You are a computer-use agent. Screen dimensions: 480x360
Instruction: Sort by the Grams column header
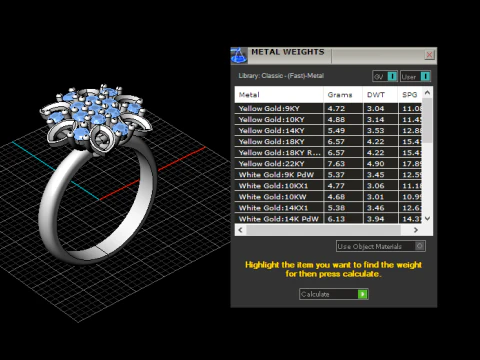pos(343,95)
